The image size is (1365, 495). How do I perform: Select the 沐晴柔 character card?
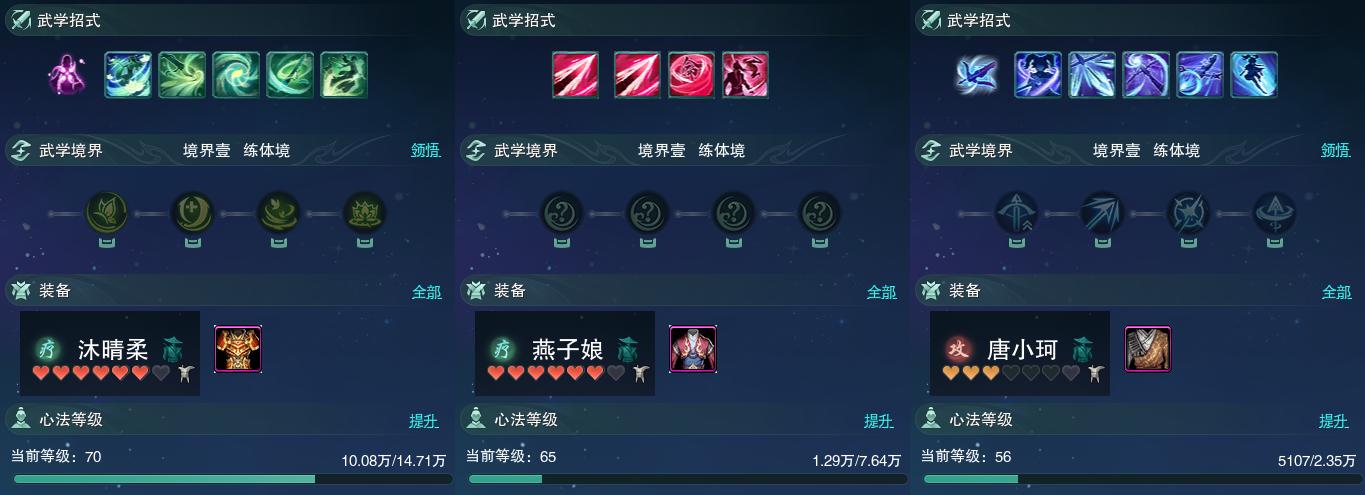coord(110,353)
